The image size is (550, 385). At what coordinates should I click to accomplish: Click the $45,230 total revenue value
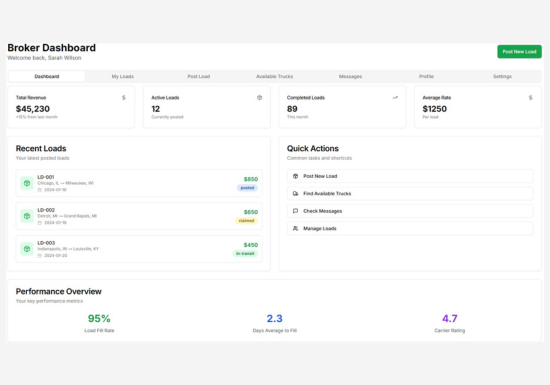click(33, 109)
